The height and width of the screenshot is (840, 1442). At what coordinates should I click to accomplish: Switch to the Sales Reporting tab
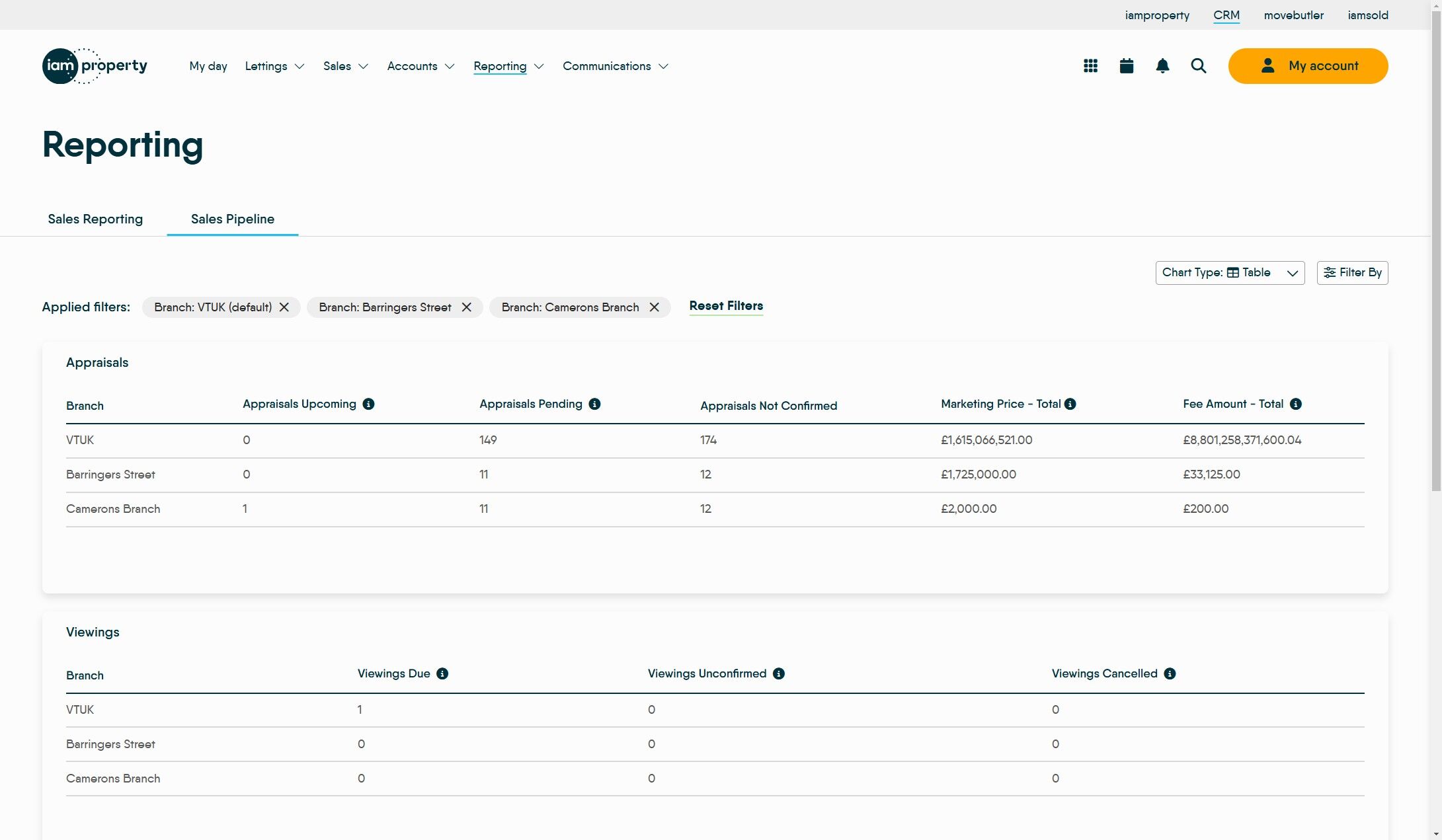click(x=95, y=219)
